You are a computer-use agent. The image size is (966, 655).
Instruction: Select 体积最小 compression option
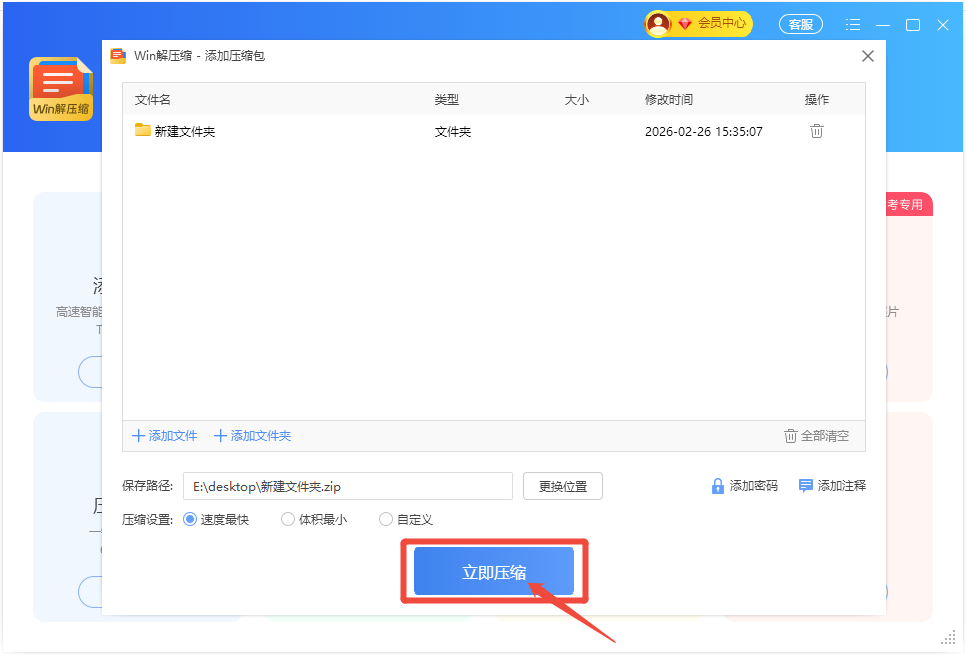[x=288, y=519]
